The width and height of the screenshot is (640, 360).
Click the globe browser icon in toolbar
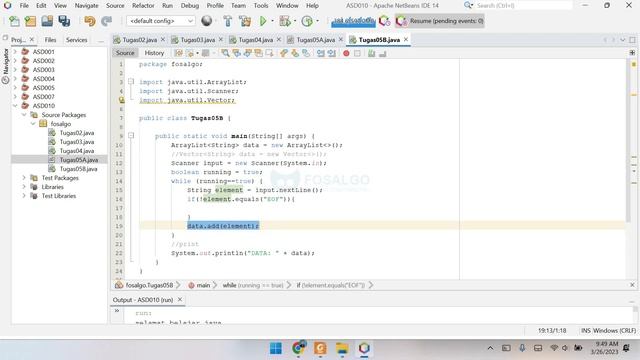pos(207,20)
